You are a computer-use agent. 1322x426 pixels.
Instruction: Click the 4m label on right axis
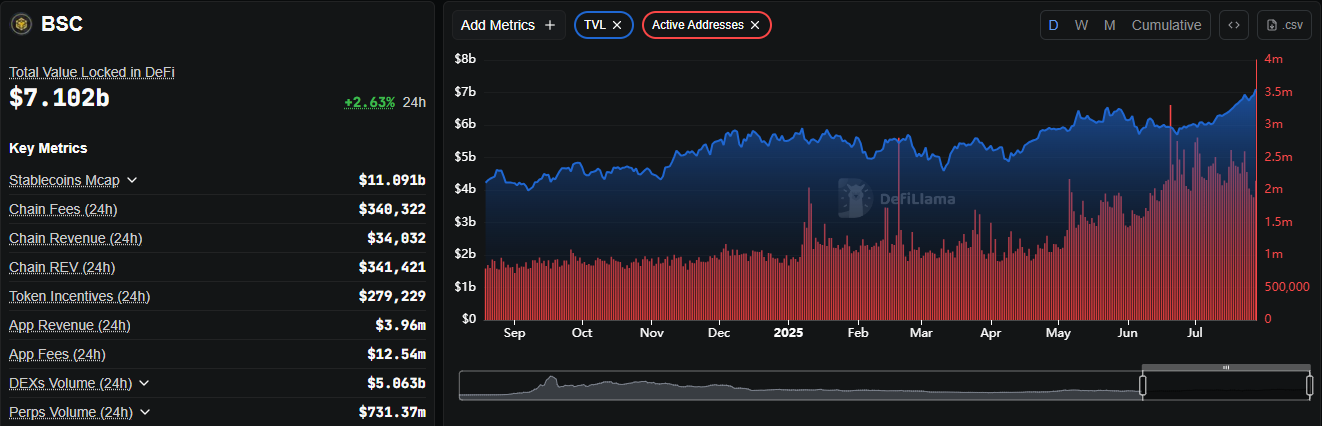1273,60
